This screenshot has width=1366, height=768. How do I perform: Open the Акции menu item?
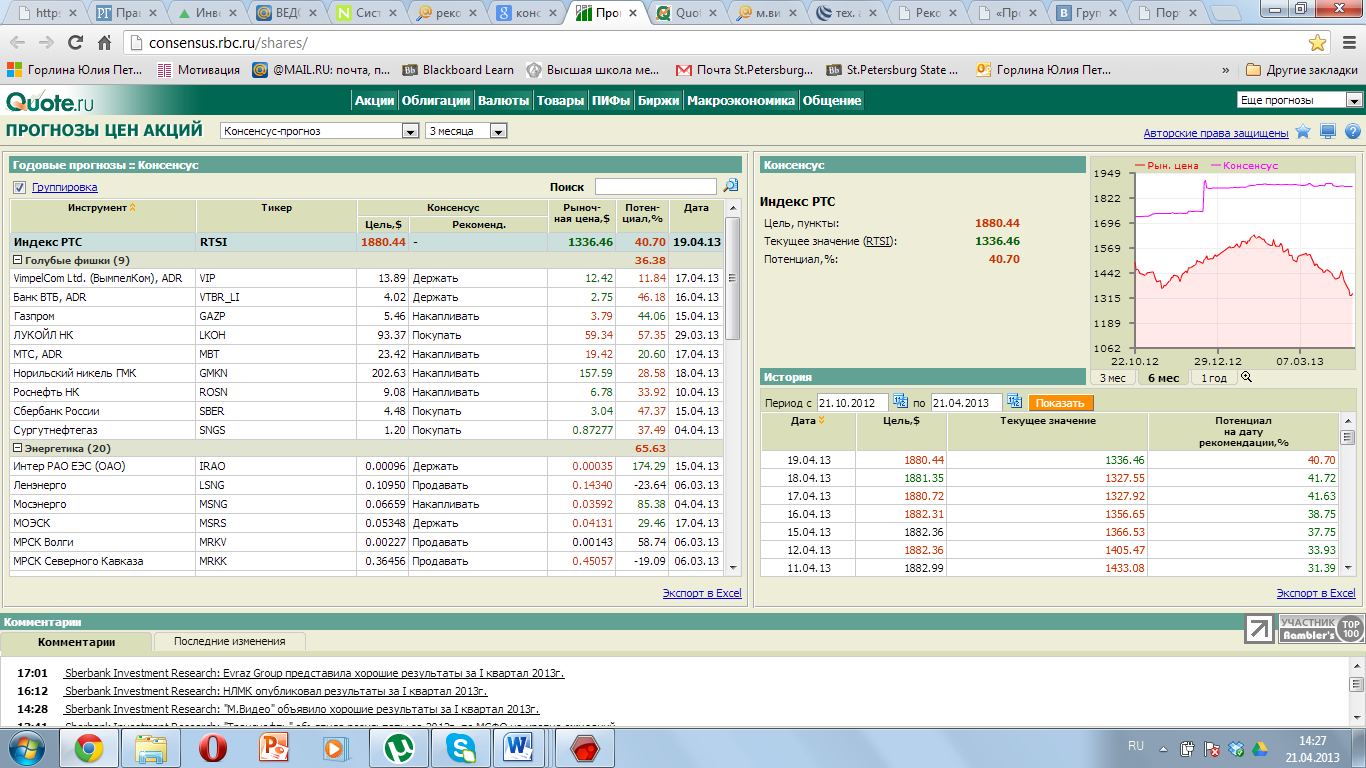[x=375, y=100]
